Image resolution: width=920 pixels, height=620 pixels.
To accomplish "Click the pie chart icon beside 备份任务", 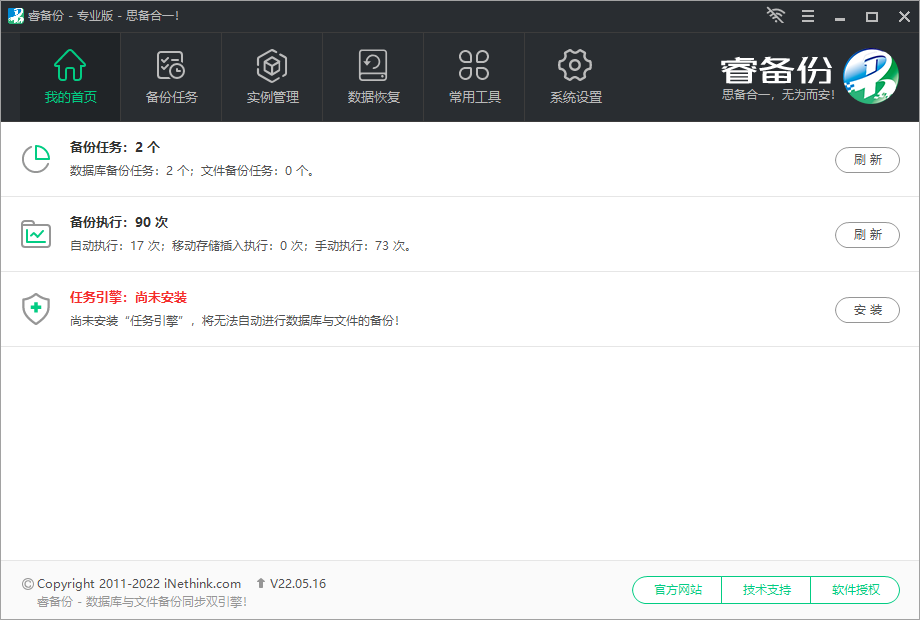I will tap(36, 159).
